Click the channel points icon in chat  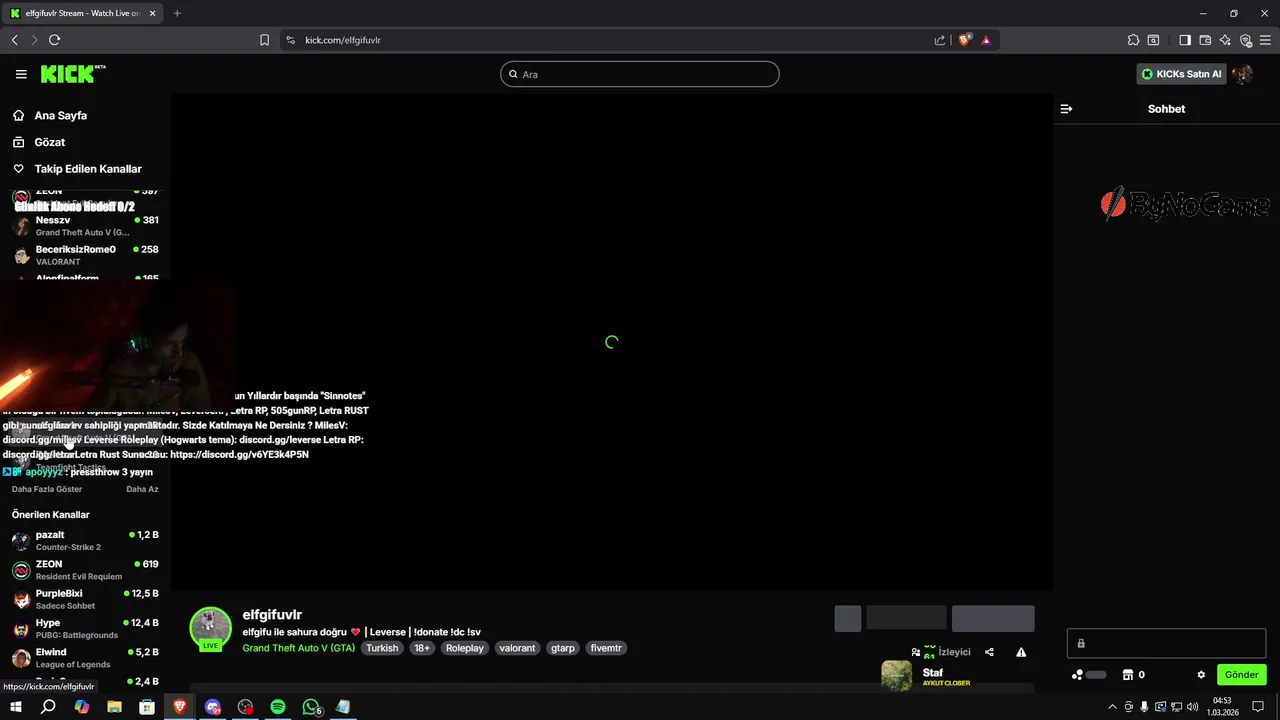[1077, 675]
